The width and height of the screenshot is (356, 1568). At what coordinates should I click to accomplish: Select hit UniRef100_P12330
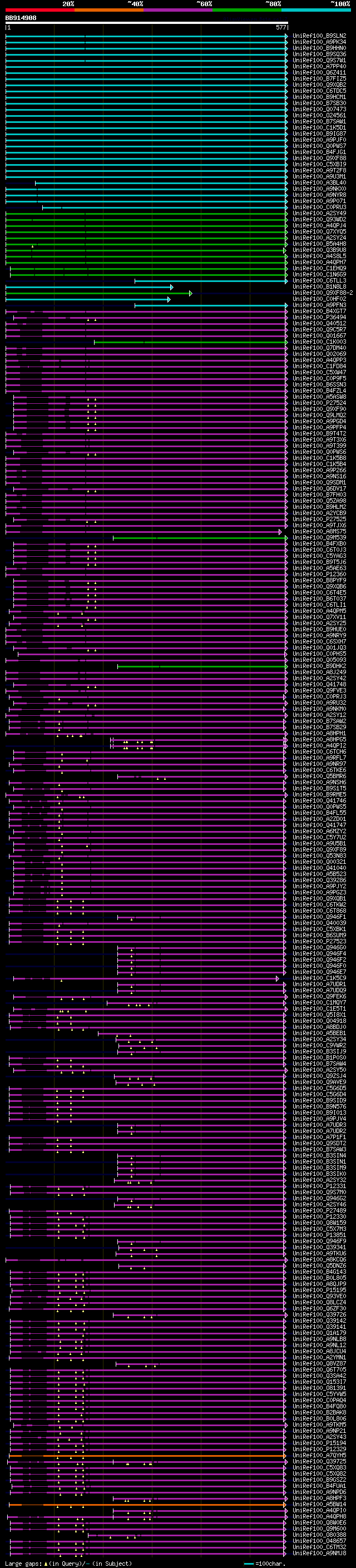coord(319,1217)
